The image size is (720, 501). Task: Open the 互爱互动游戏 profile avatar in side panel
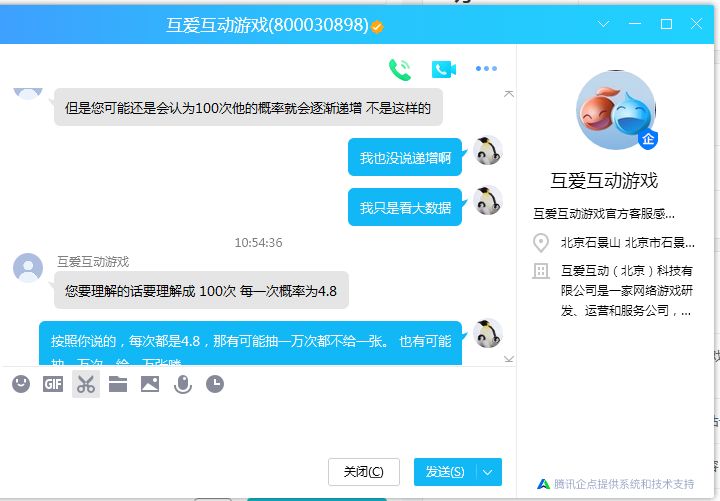[616, 110]
